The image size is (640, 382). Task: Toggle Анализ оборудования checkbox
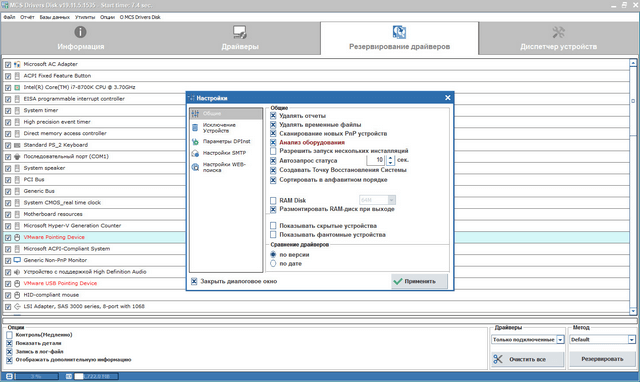[273, 142]
